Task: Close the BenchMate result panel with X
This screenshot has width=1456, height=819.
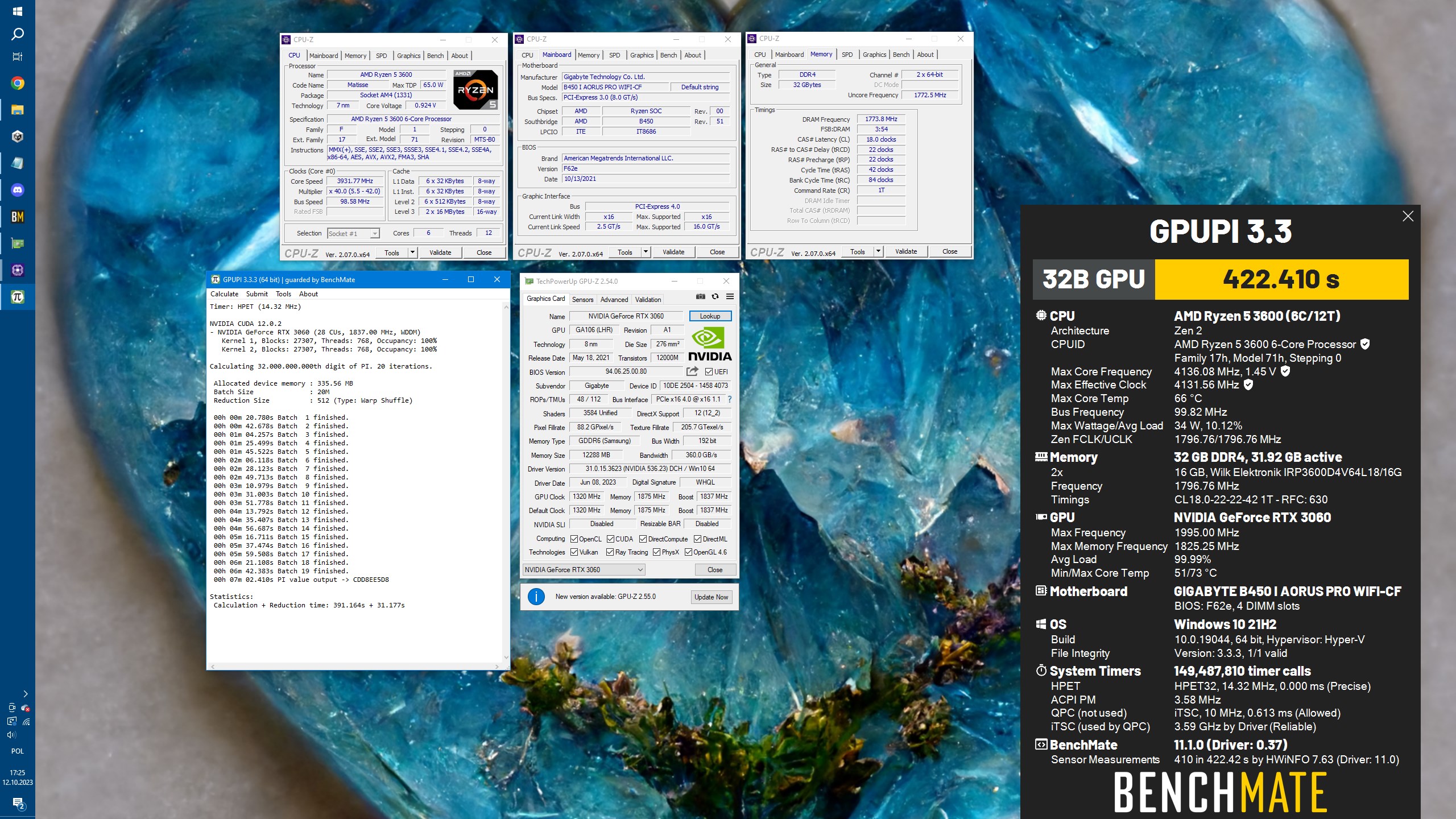Action: click(1408, 216)
